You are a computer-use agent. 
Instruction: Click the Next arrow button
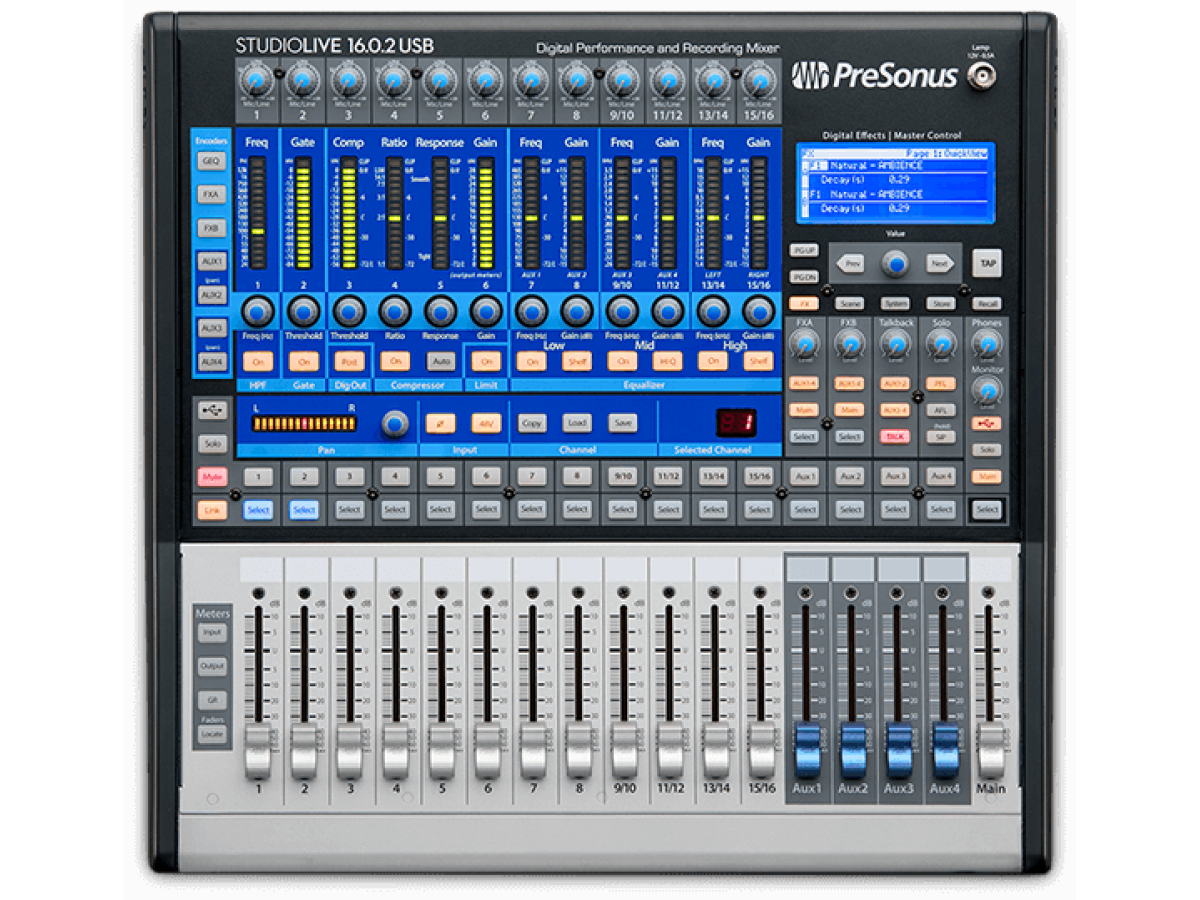939,264
